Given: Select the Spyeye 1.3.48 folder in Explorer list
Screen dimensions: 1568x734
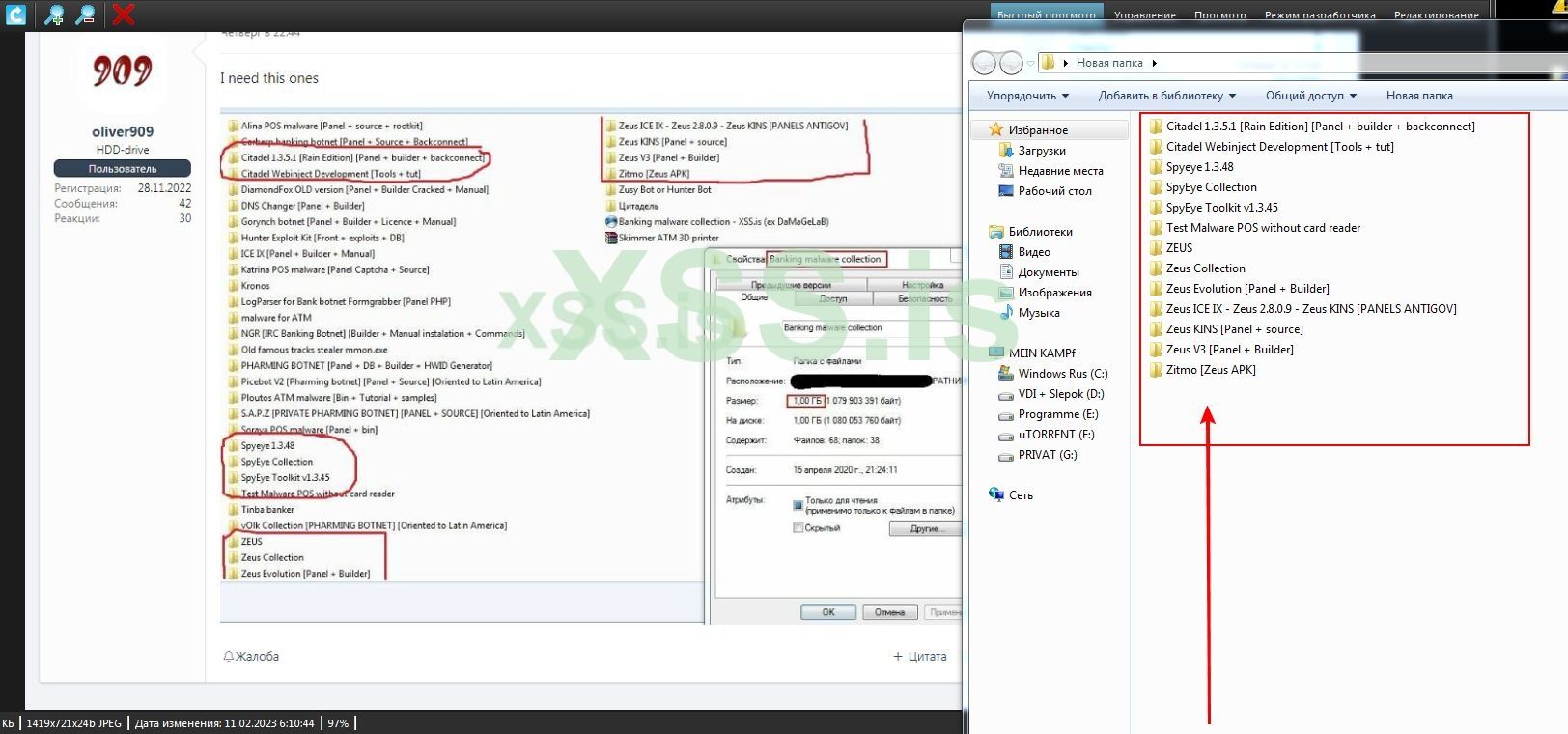Looking at the screenshot, I should click(1191, 166).
